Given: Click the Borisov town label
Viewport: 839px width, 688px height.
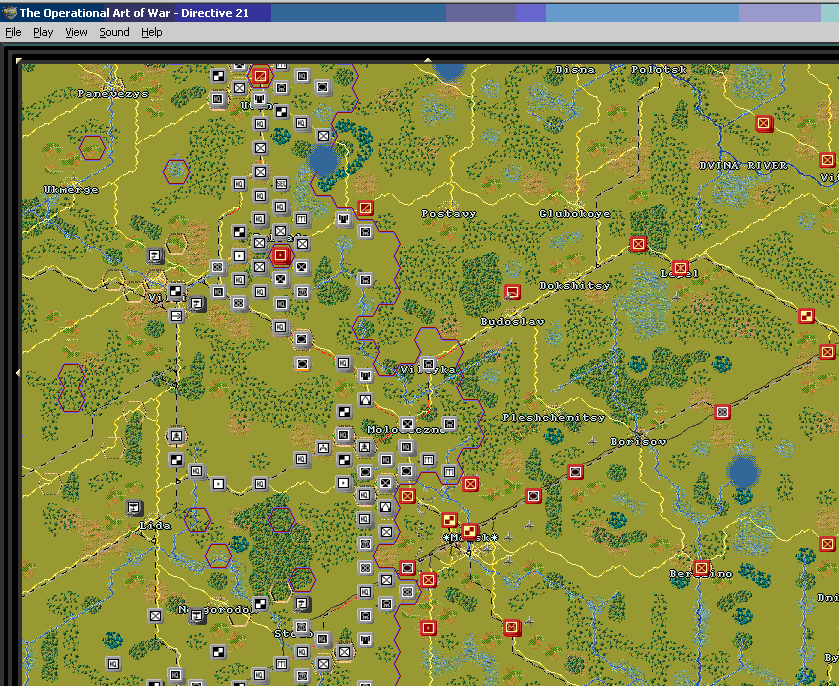Looking at the screenshot, I should [x=638, y=442].
